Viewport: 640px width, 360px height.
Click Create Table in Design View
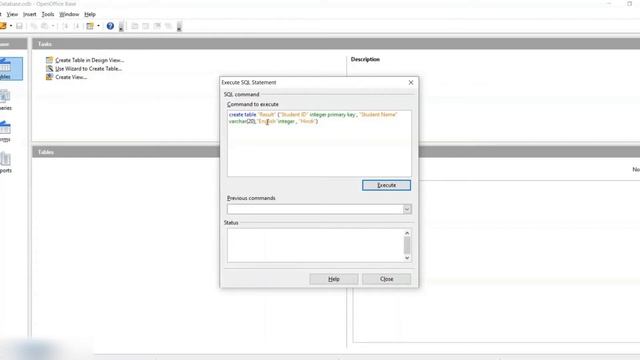click(x=89, y=60)
